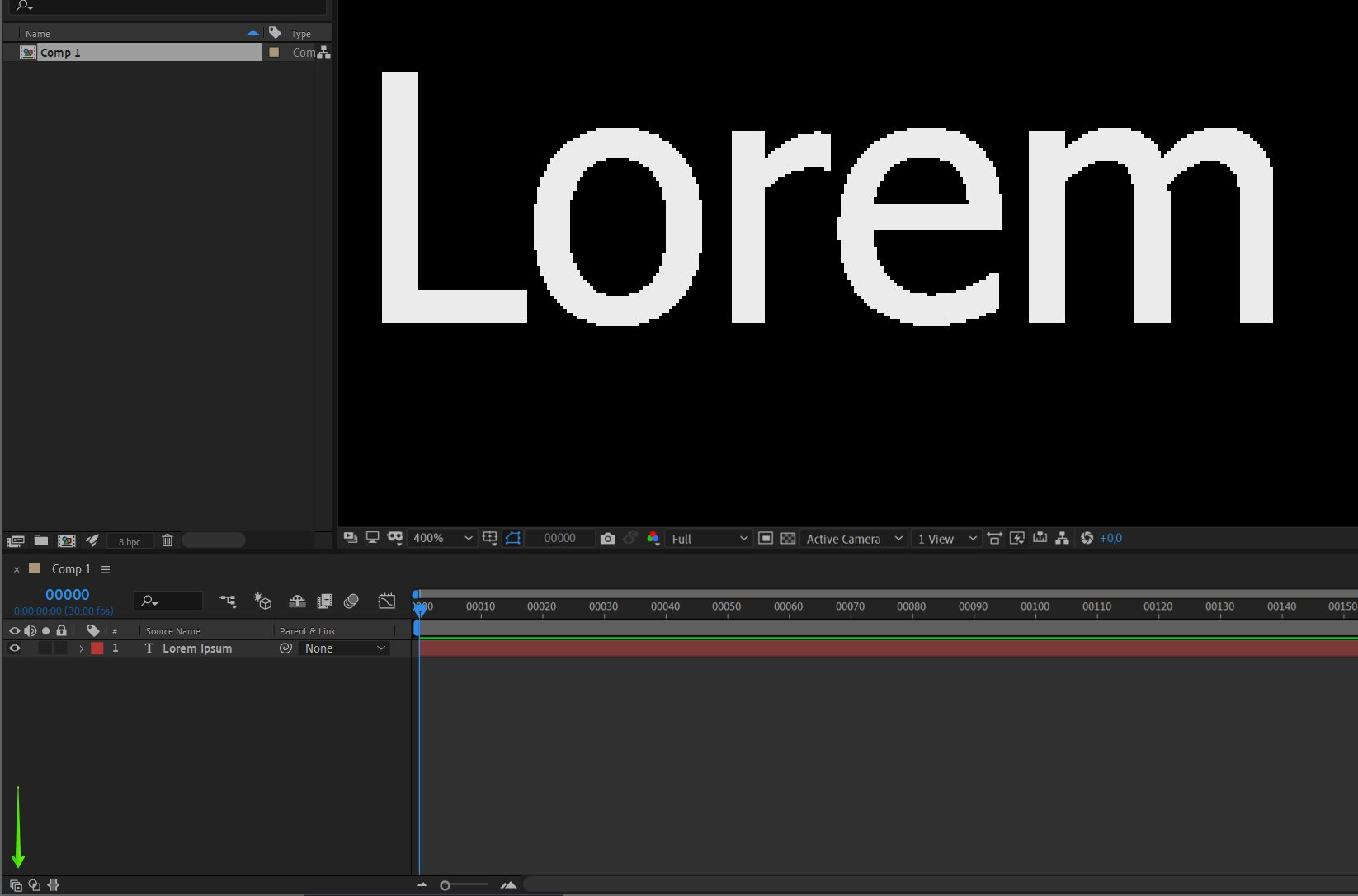The width and height of the screenshot is (1358, 896).
Task: Delete selected project item with trash icon
Action: pyautogui.click(x=167, y=540)
